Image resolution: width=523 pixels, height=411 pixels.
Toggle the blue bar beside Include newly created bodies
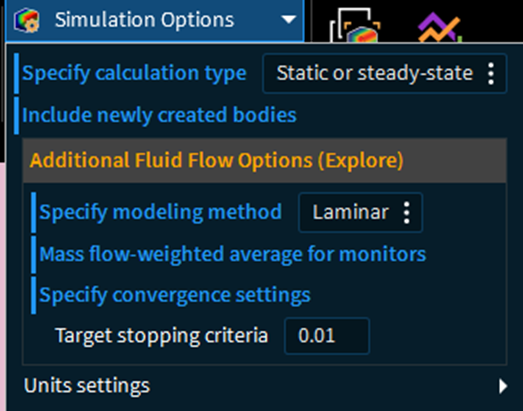click(16, 115)
